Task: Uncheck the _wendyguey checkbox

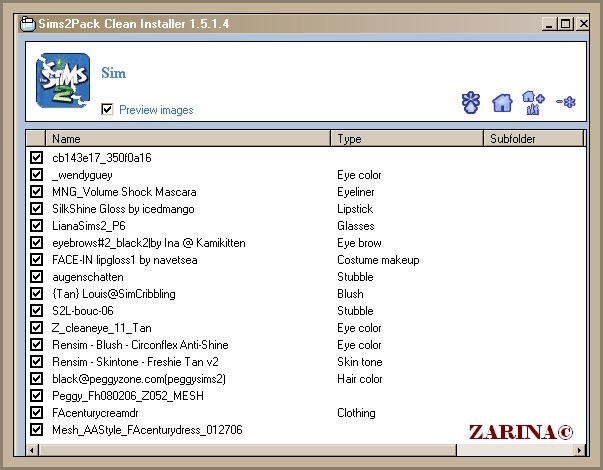Action: 37,175
